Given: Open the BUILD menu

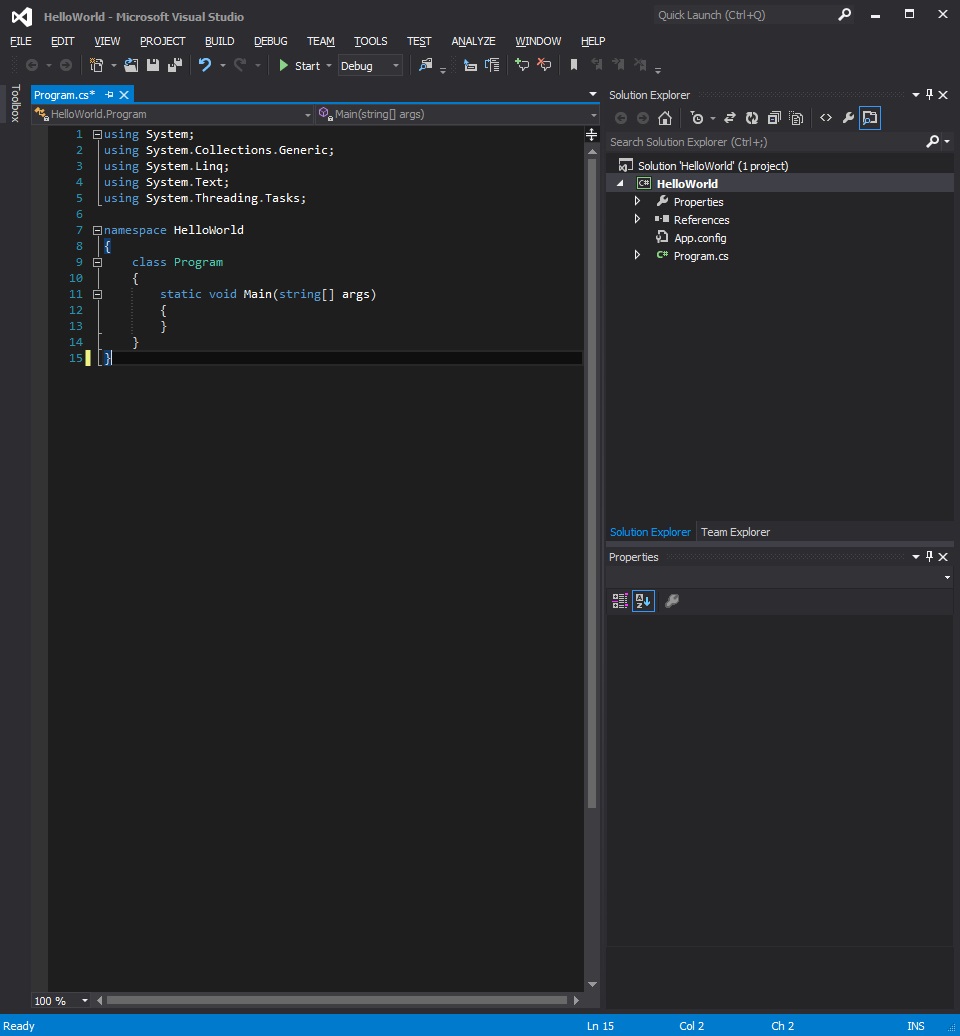Looking at the screenshot, I should coord(219,41).
